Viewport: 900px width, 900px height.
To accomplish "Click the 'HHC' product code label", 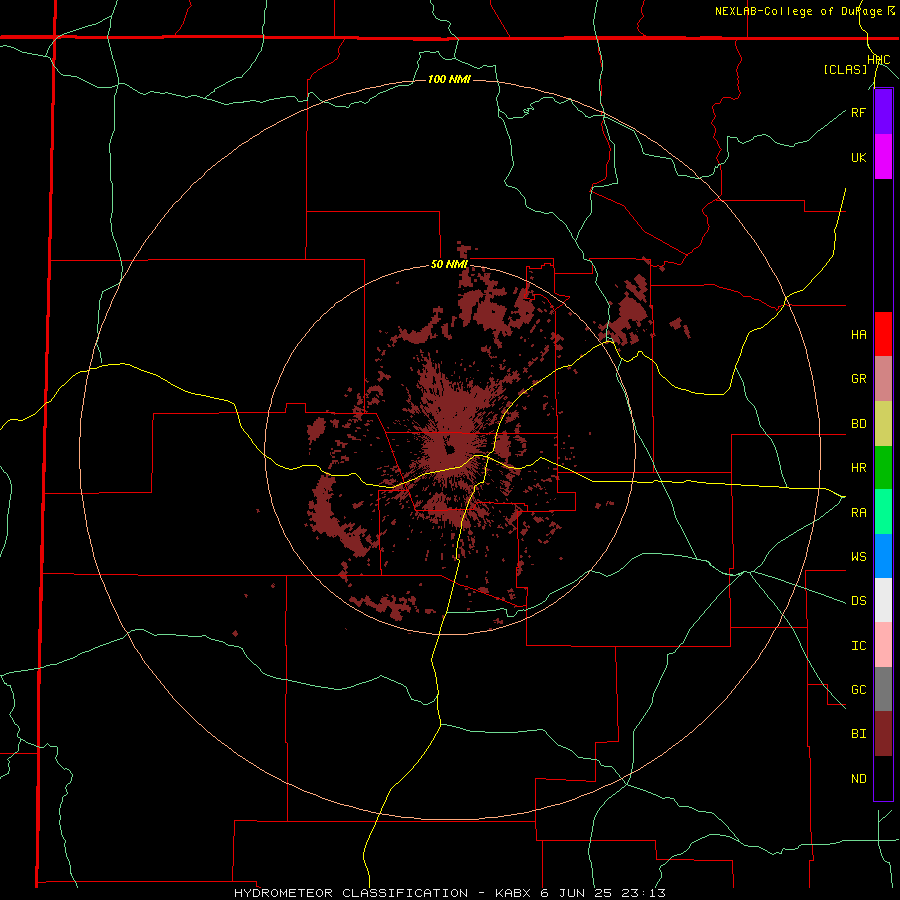I will pyautogui.click(x=879, y=60).
